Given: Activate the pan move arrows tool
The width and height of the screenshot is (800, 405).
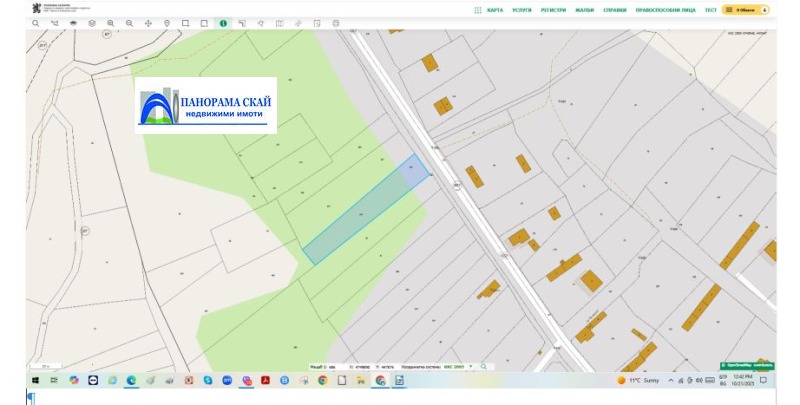Looking at the screenshot, I should (148, 21).
